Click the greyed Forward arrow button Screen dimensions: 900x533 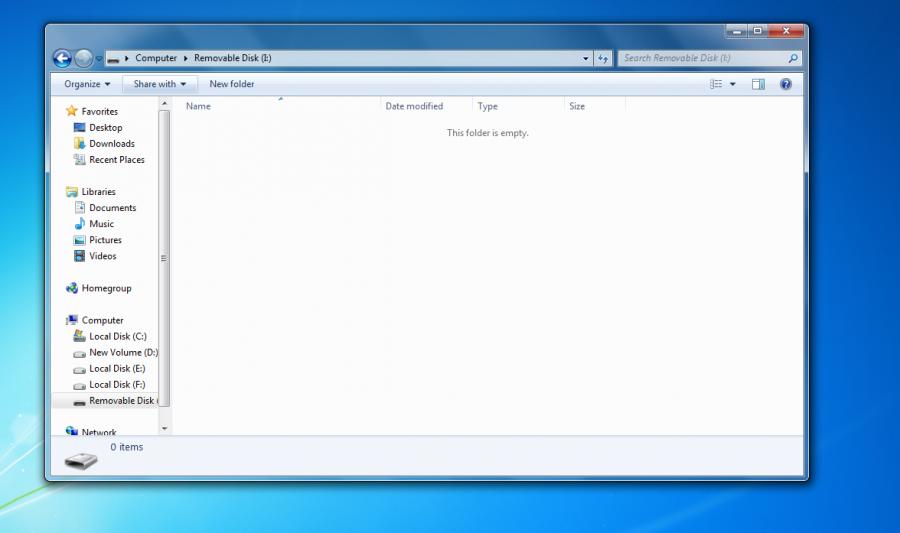[84, 58]
